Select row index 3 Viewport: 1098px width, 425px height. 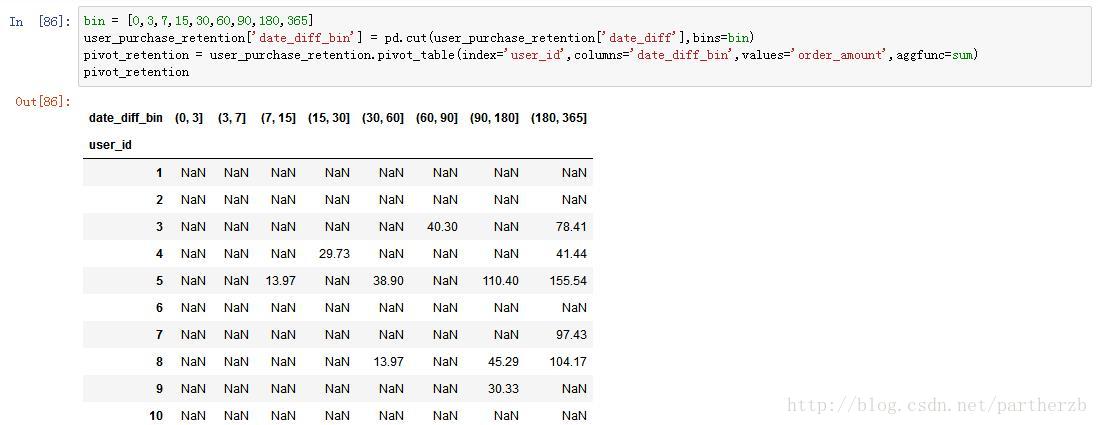[x=160, y=227]
